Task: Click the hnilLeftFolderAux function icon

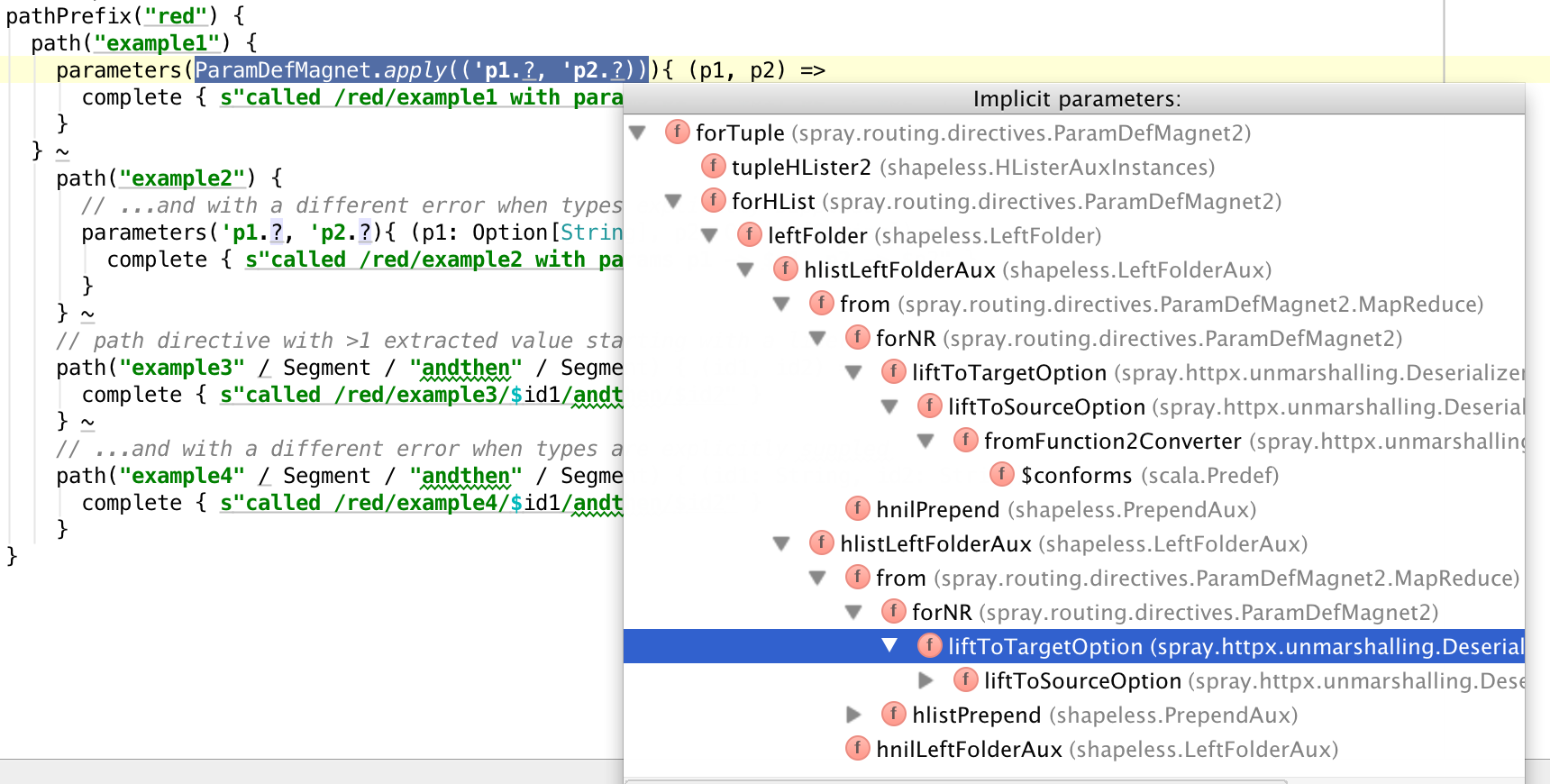Action: [x=858, y=748]
